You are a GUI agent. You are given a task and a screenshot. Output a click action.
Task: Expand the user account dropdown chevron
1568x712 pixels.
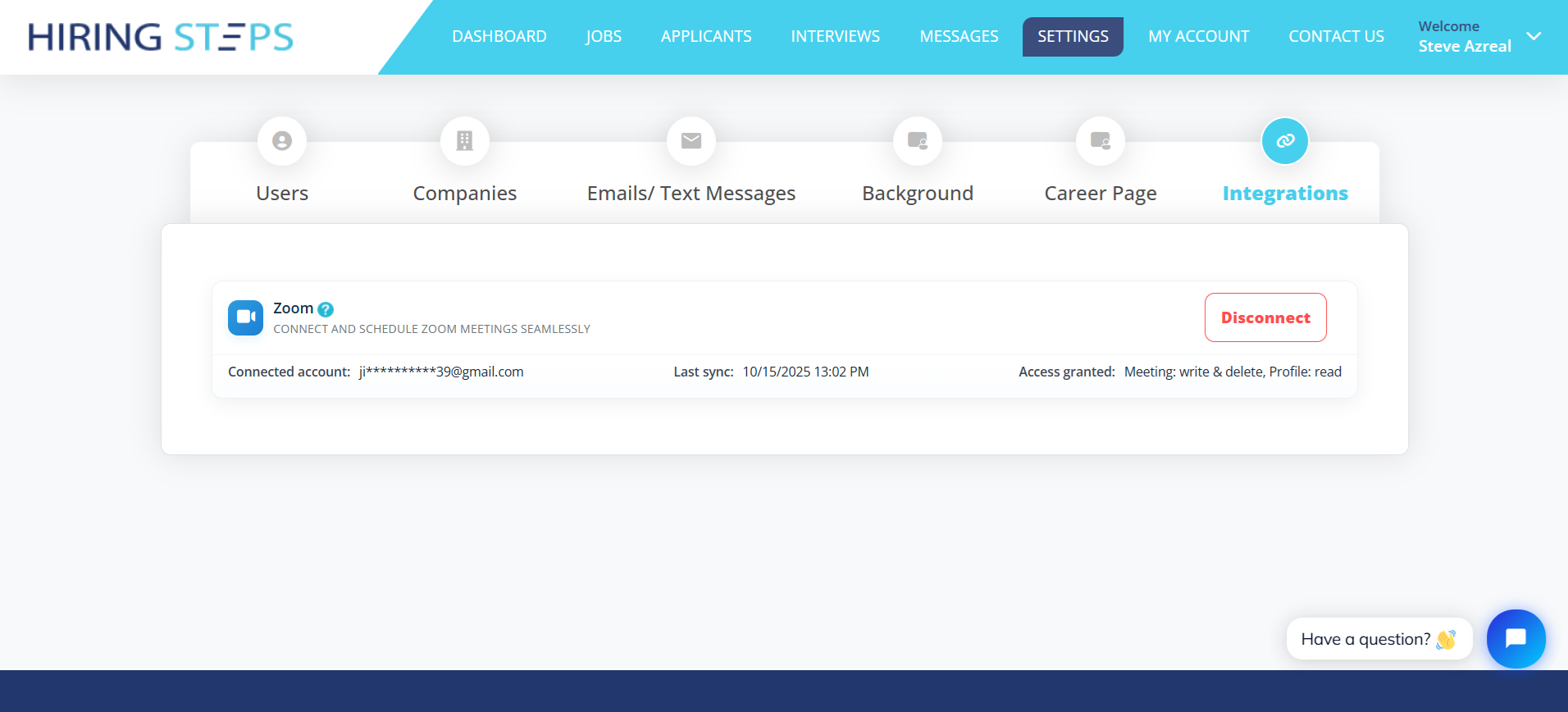(x=1534, y=36)
